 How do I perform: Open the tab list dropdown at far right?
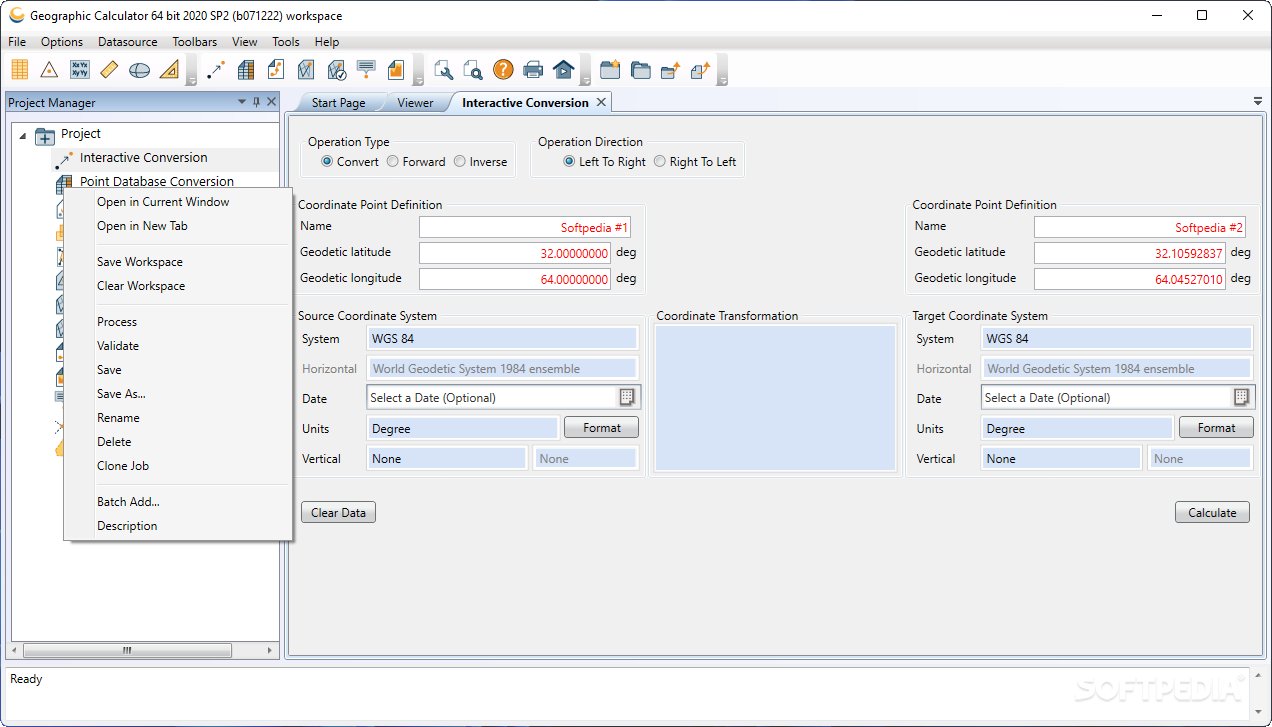click(x=1258, y=102)
